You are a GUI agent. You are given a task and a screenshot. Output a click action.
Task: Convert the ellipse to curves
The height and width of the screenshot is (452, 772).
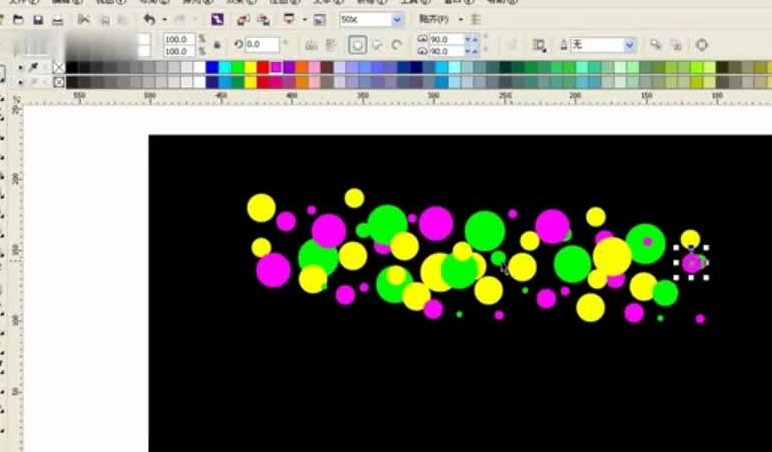[702, 45]
